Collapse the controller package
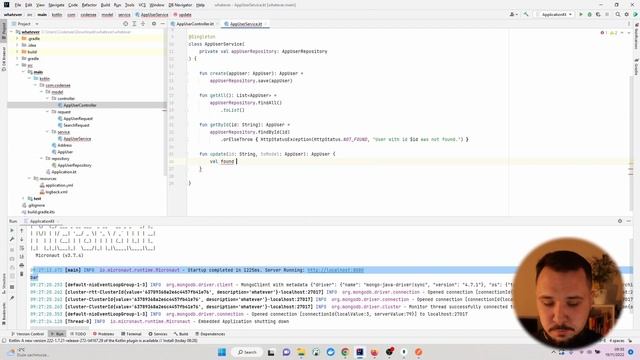Viewport: 640px width, 360px height. (x=47, y=98)
